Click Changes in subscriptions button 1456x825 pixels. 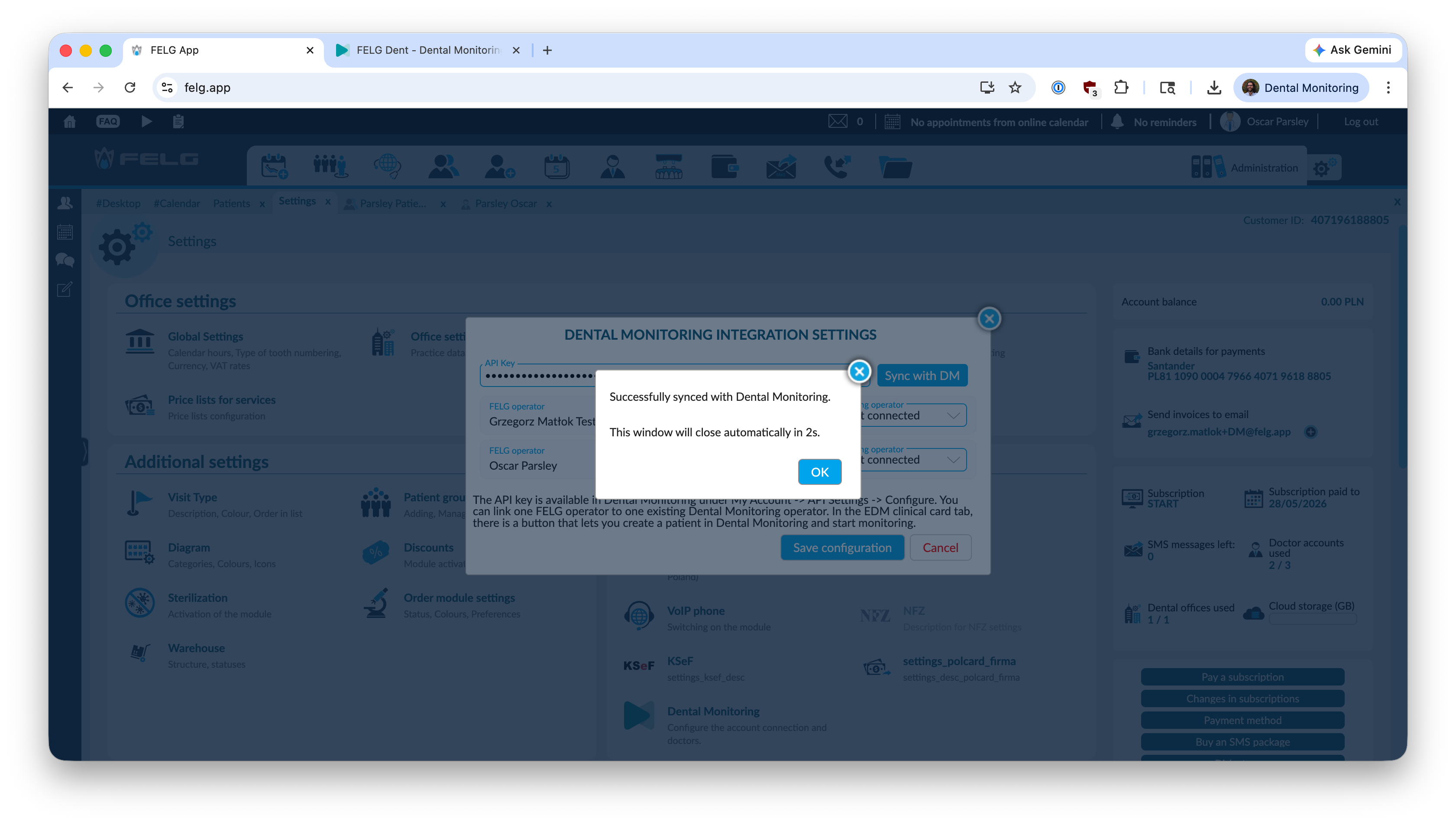(1242, 698)
